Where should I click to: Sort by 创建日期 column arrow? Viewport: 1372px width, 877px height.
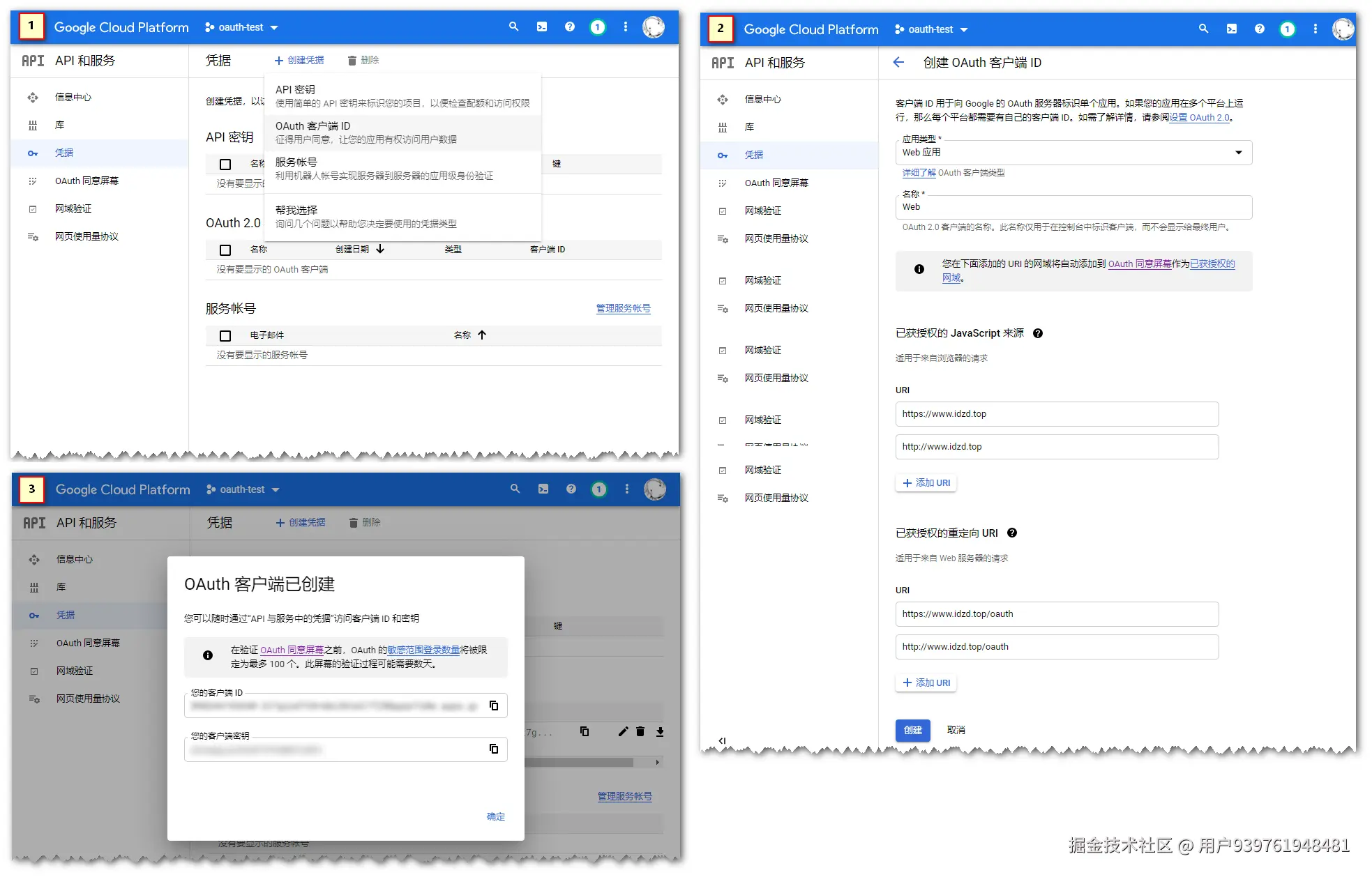[x=380, y=249]
